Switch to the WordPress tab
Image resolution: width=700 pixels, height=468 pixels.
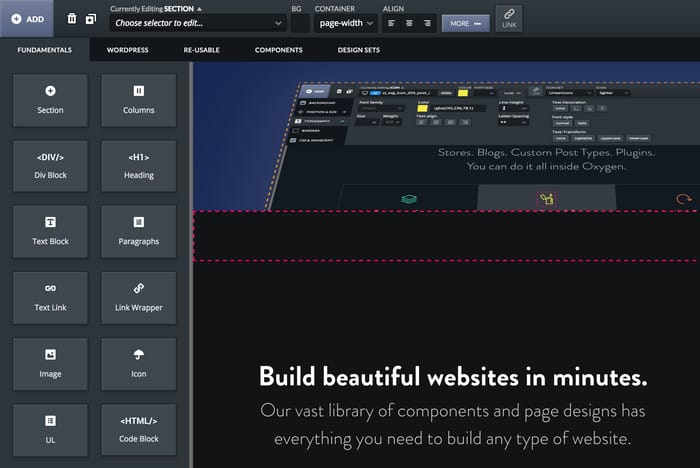coord(128,49)
